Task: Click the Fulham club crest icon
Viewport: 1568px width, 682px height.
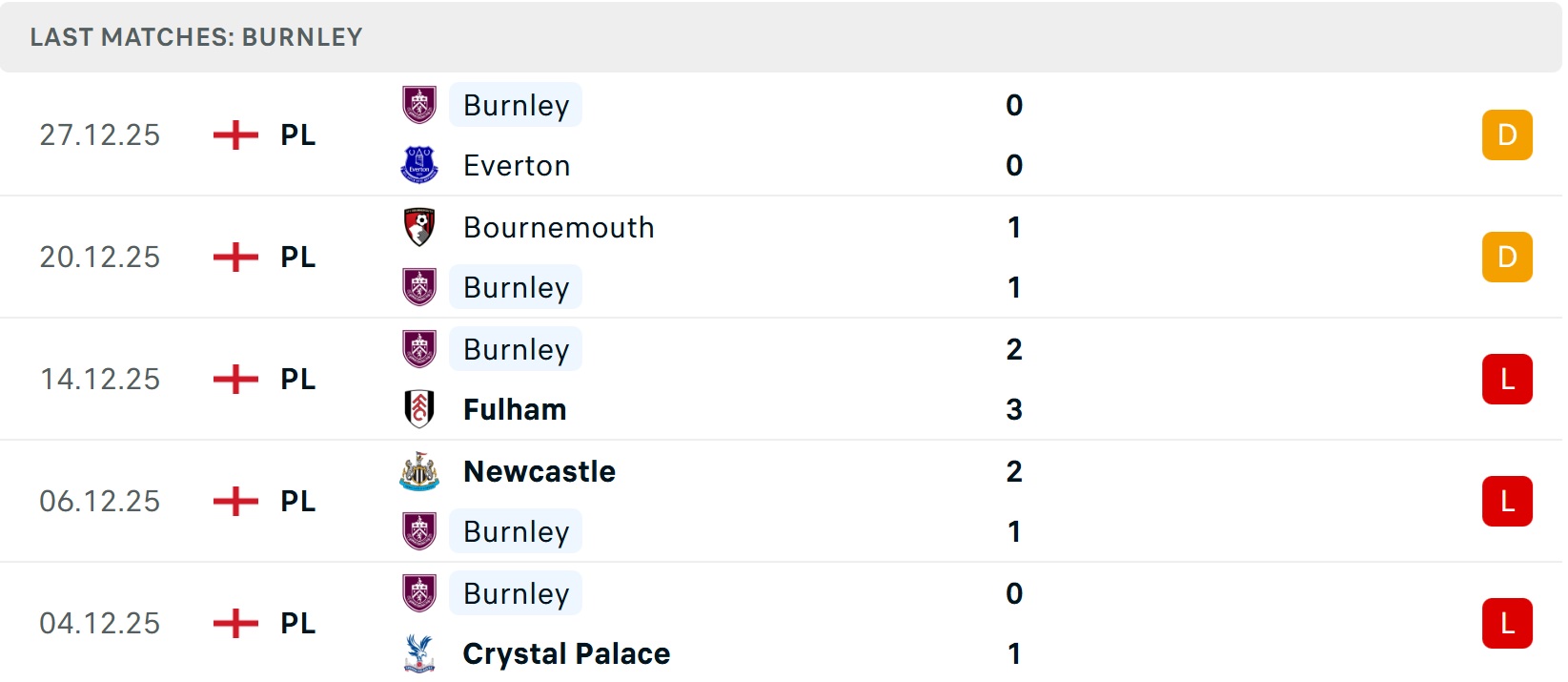Action: (419, 409)
